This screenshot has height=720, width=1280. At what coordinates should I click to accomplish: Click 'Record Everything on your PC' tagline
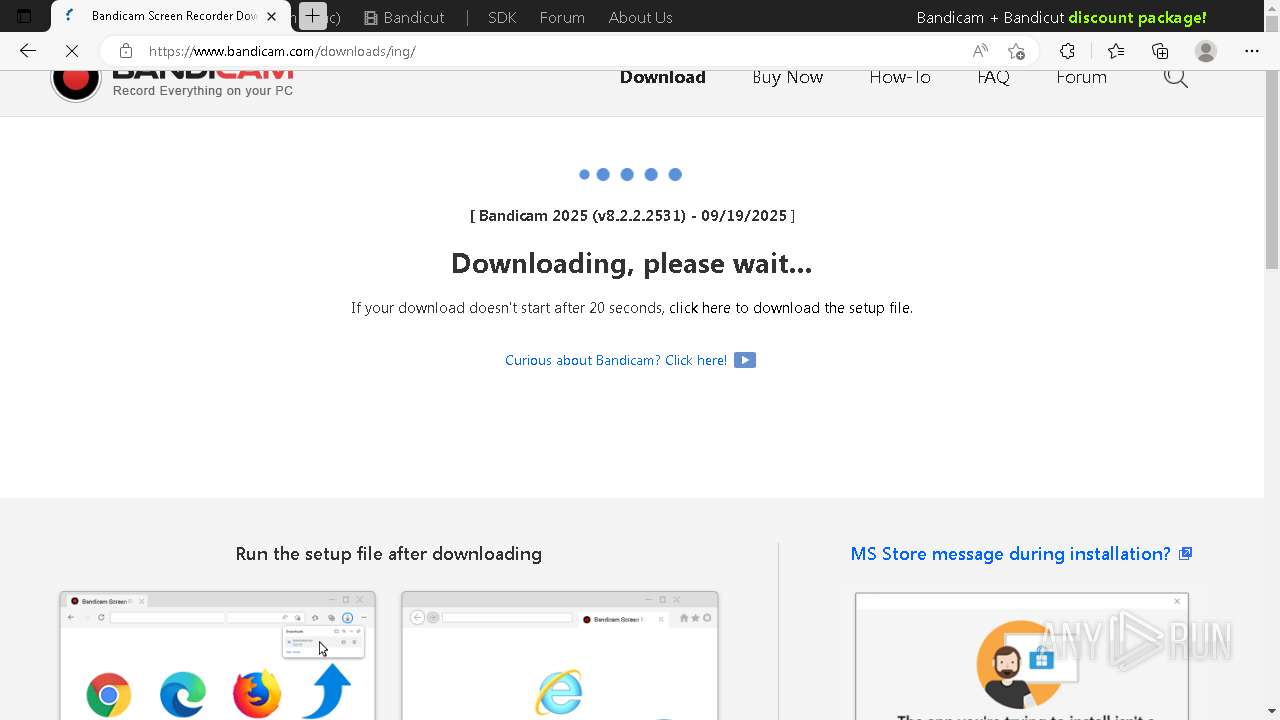[203, 91]
